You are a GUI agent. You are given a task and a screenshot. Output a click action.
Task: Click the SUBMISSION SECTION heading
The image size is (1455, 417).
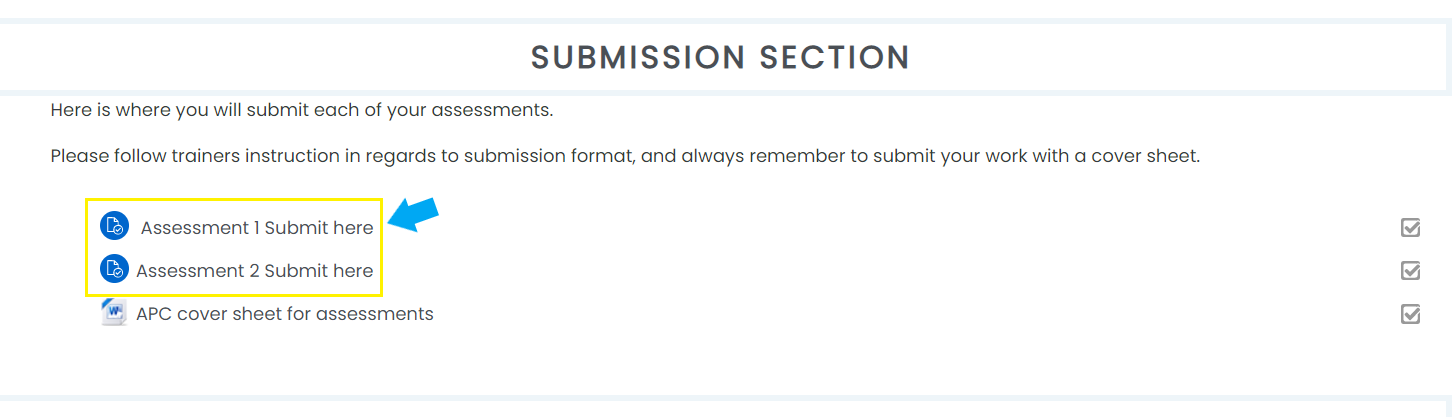click(x=720, y=57)
